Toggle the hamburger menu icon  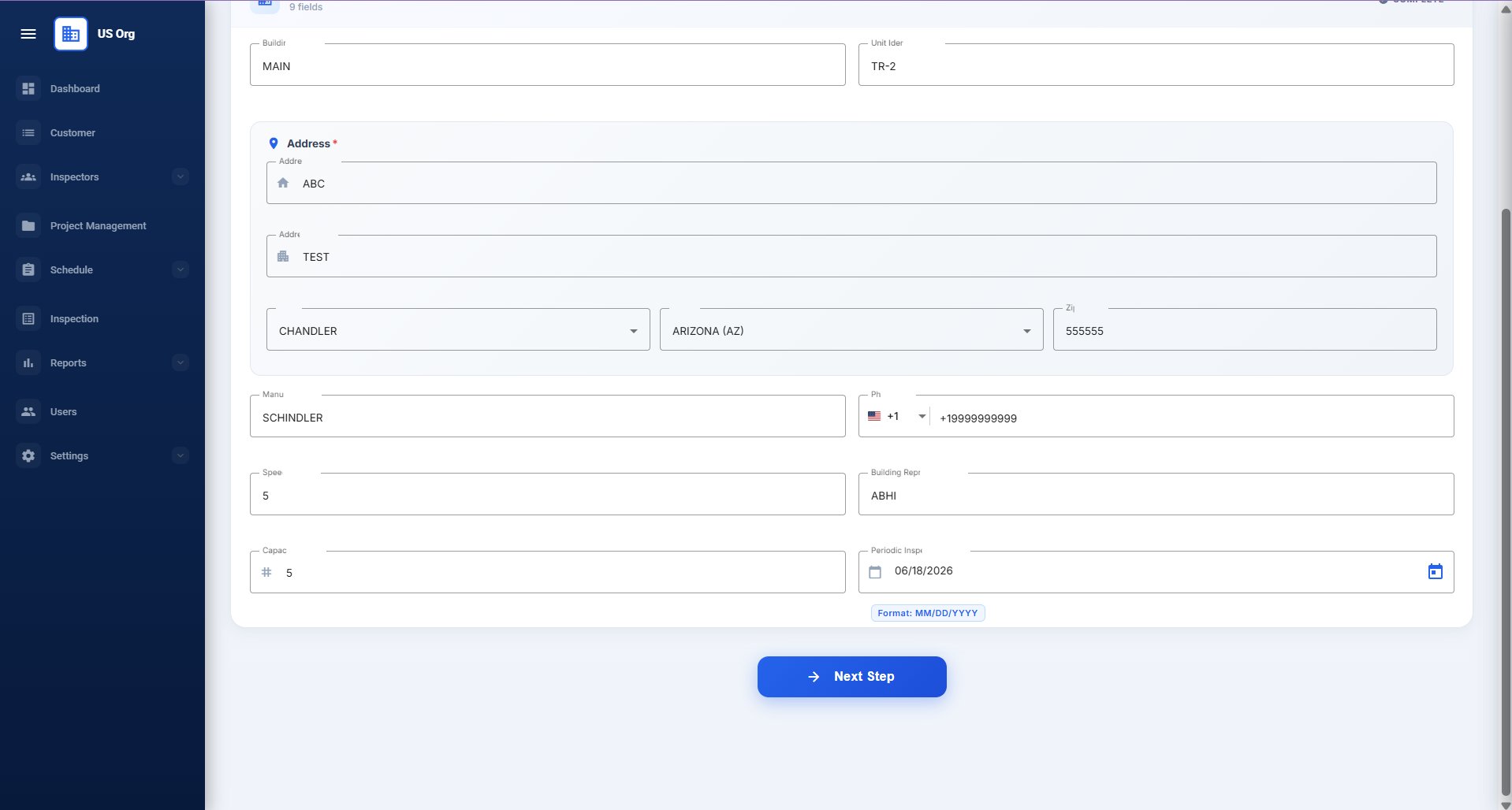(x=28, y=34)
